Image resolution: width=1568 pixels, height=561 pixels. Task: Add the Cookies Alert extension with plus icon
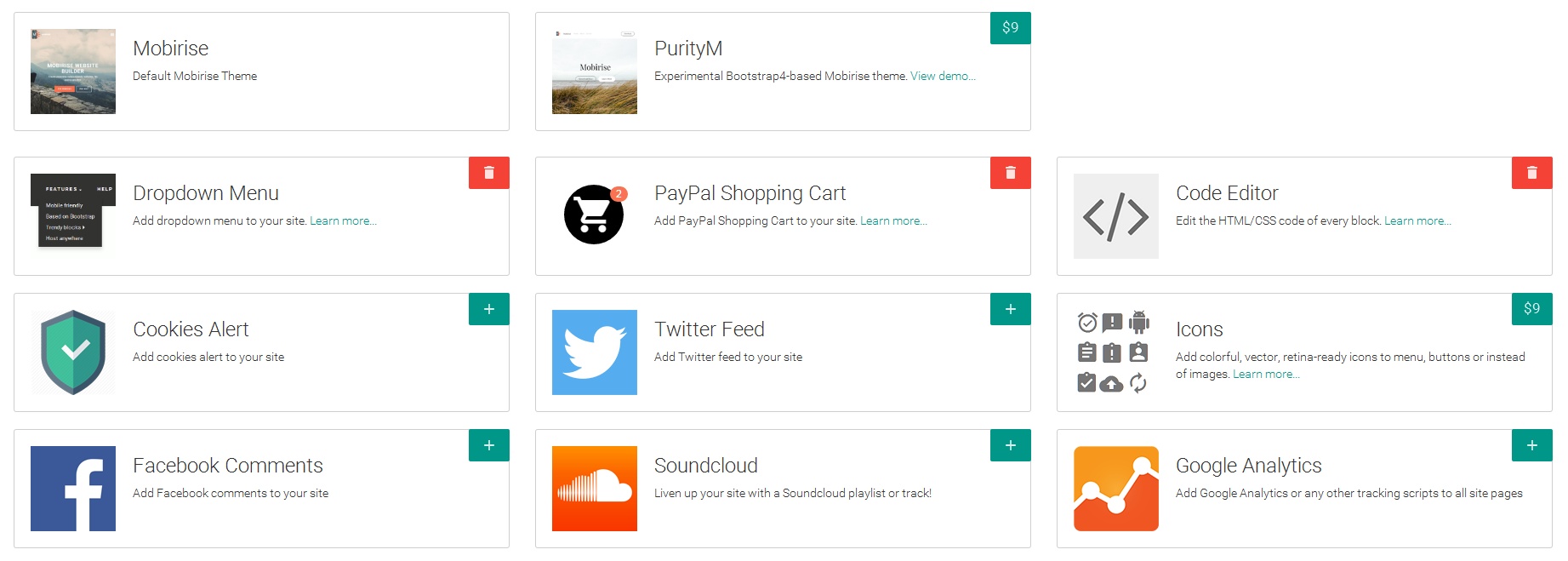coord(489,309)
